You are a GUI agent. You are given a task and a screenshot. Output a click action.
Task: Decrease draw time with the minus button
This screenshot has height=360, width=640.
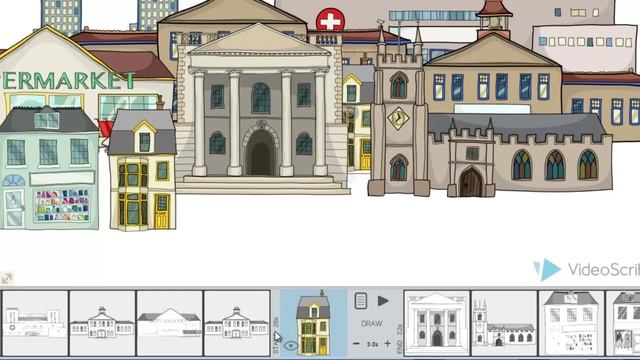(x=356, y=344)
